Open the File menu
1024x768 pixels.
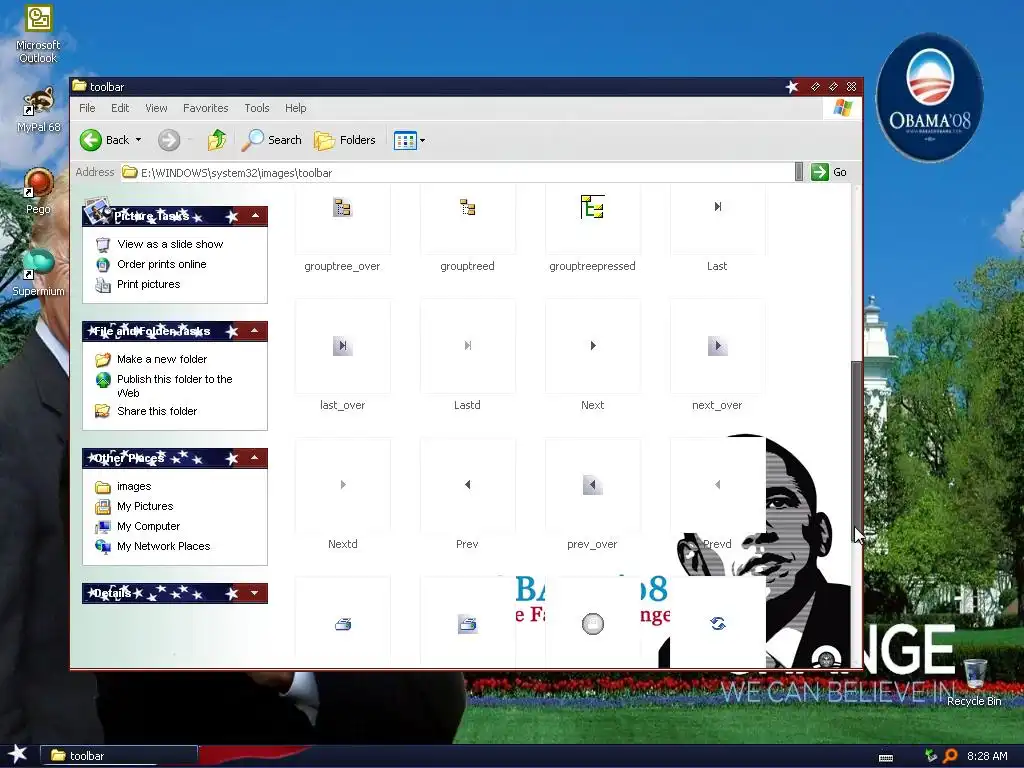click(x=87, y=108)
